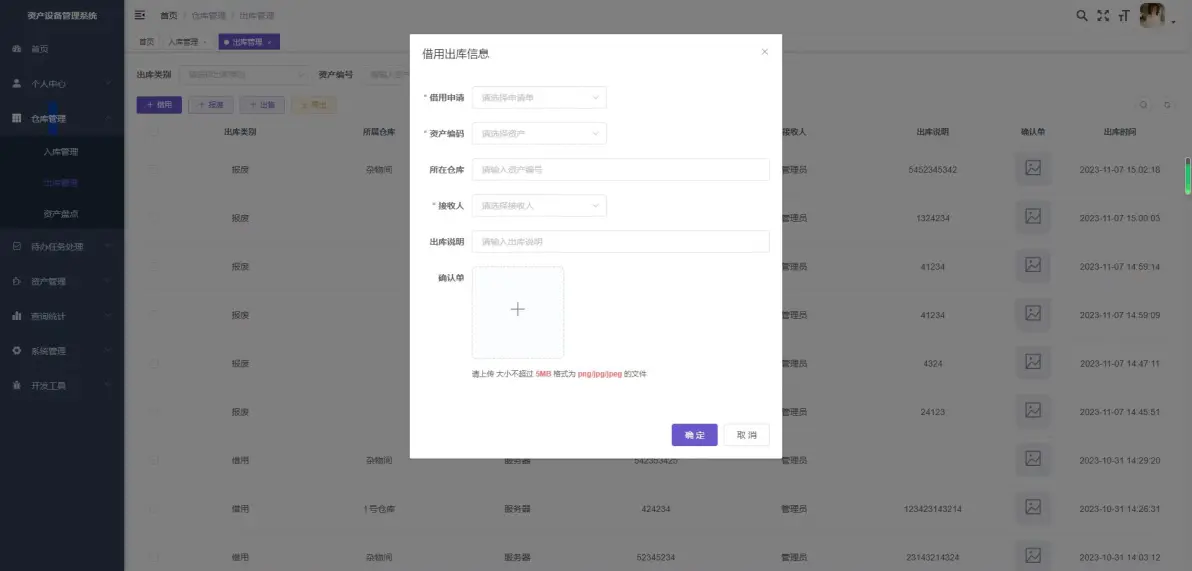The height and width of the screenshot is (571, 1192).
Task: Open the header search magnifier icon
Action: click(x=1082, y=15)
